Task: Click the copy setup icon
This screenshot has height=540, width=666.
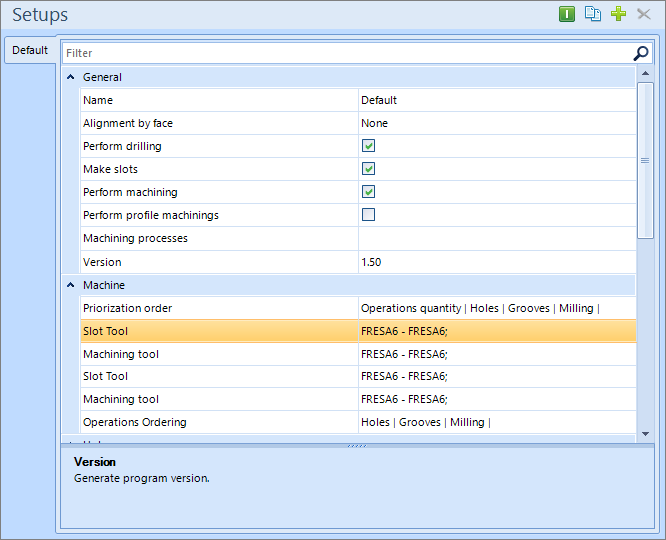Action: click(593, 14)
